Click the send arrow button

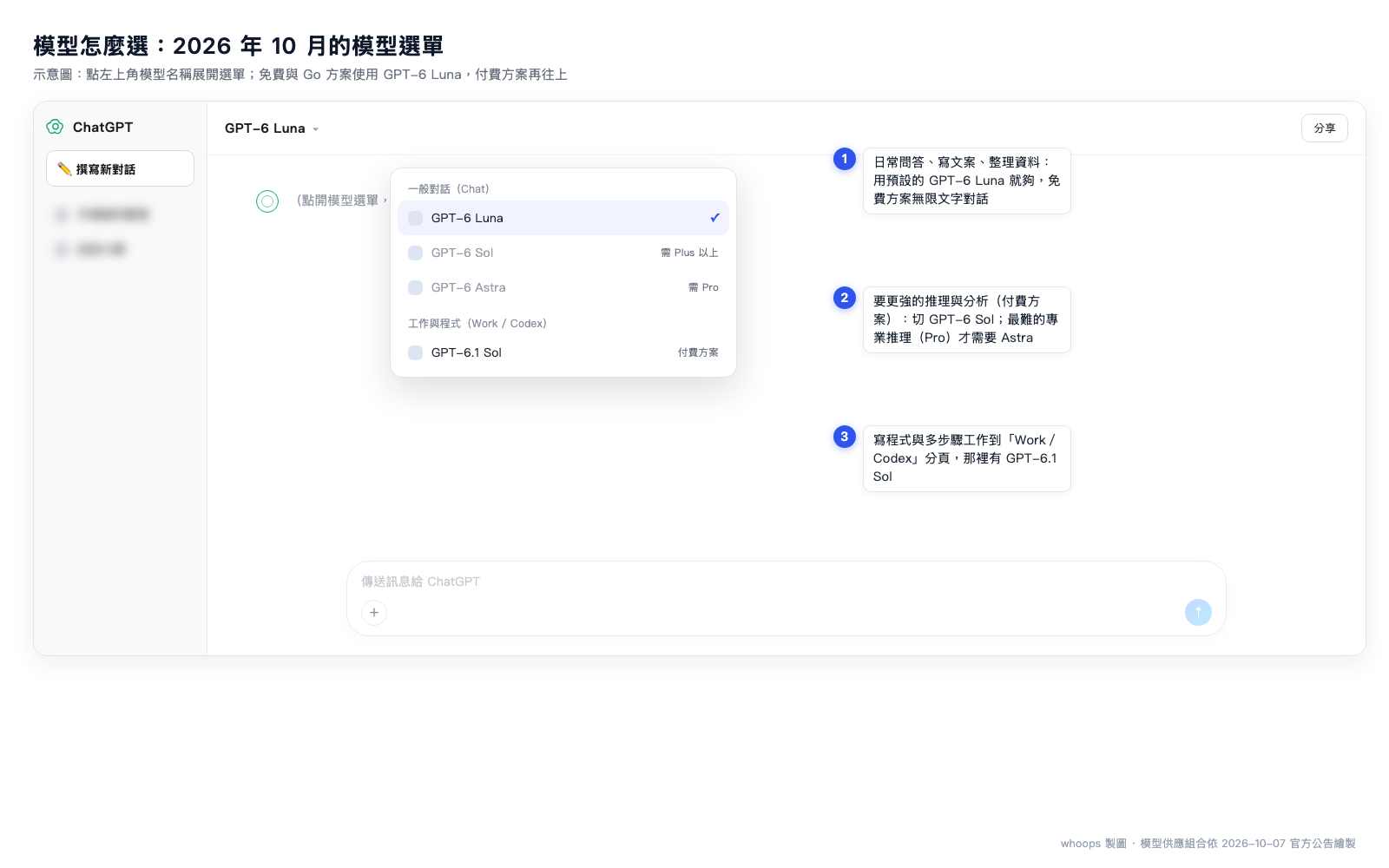click(x=1198, y=612)
